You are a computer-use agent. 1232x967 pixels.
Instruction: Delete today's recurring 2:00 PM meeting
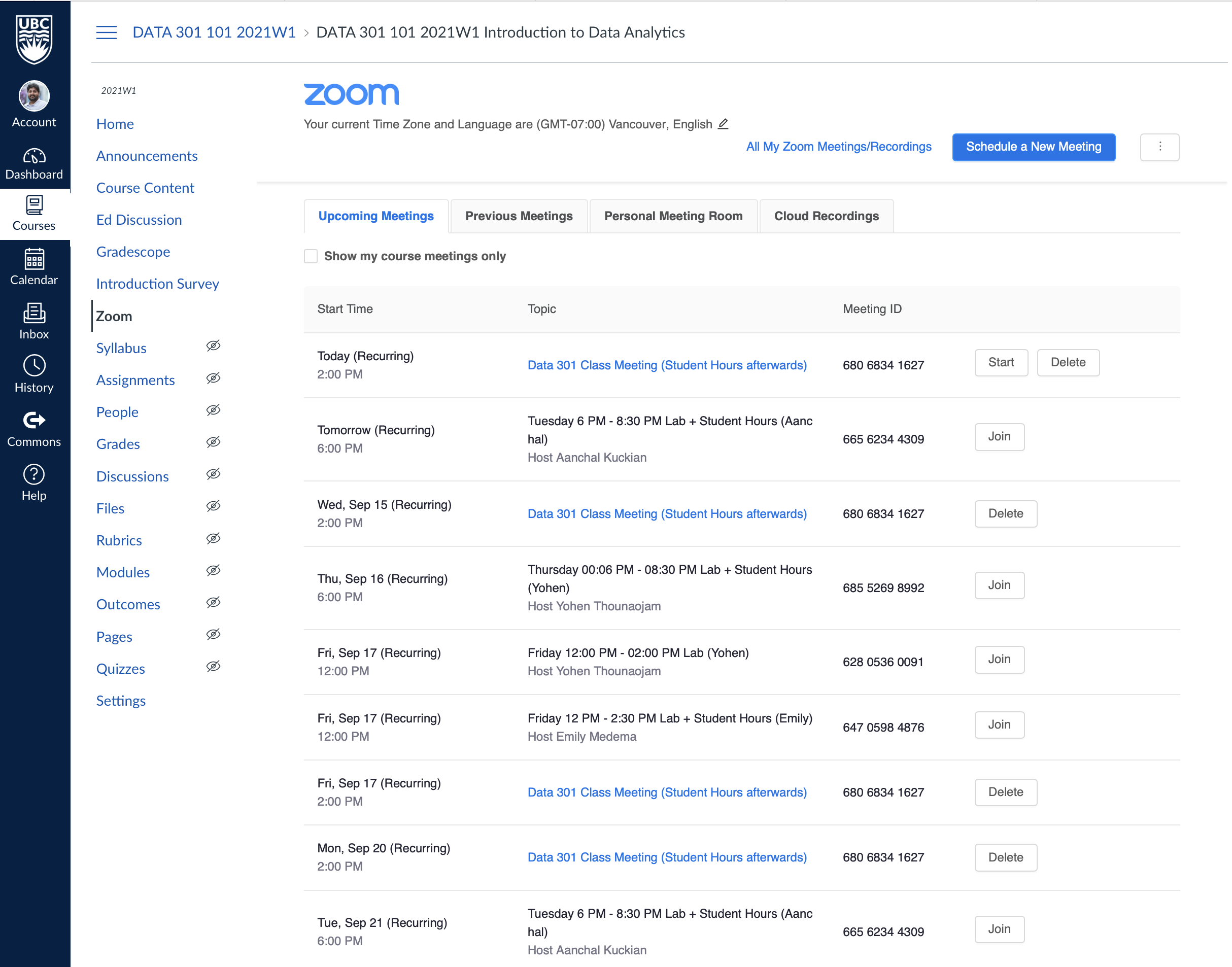pos(1068,363)
